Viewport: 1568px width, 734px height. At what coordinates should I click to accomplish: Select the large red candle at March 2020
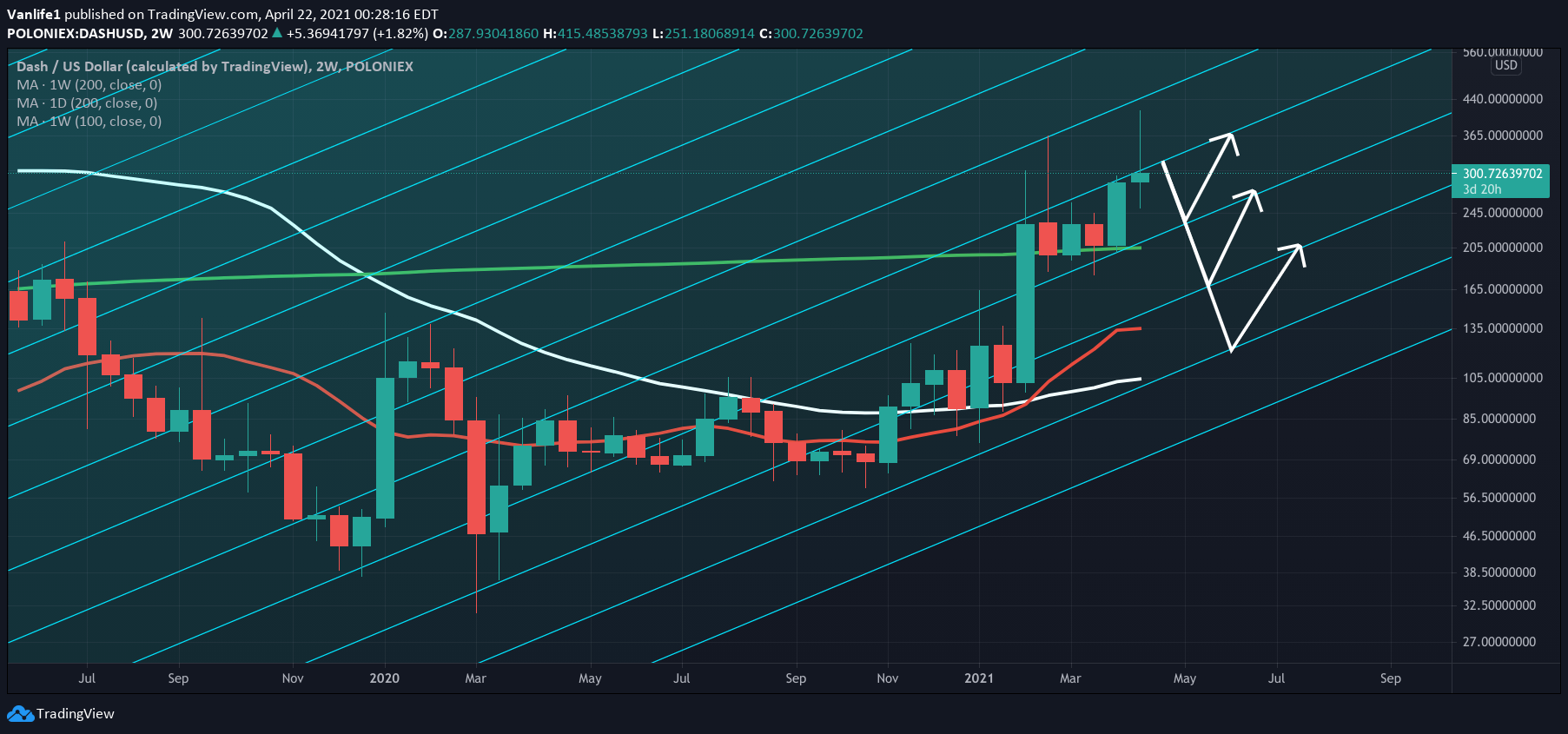point(476,478)
